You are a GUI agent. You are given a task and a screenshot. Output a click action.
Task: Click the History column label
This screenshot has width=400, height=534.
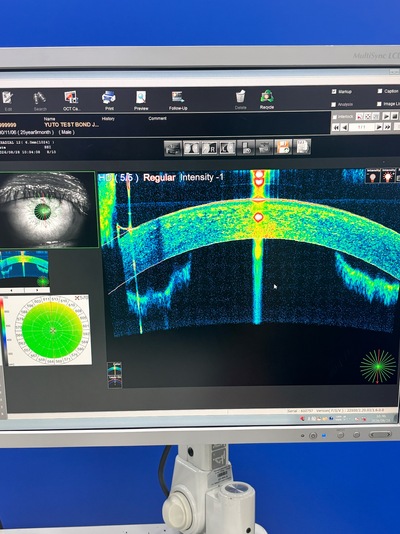click(108, 119)
